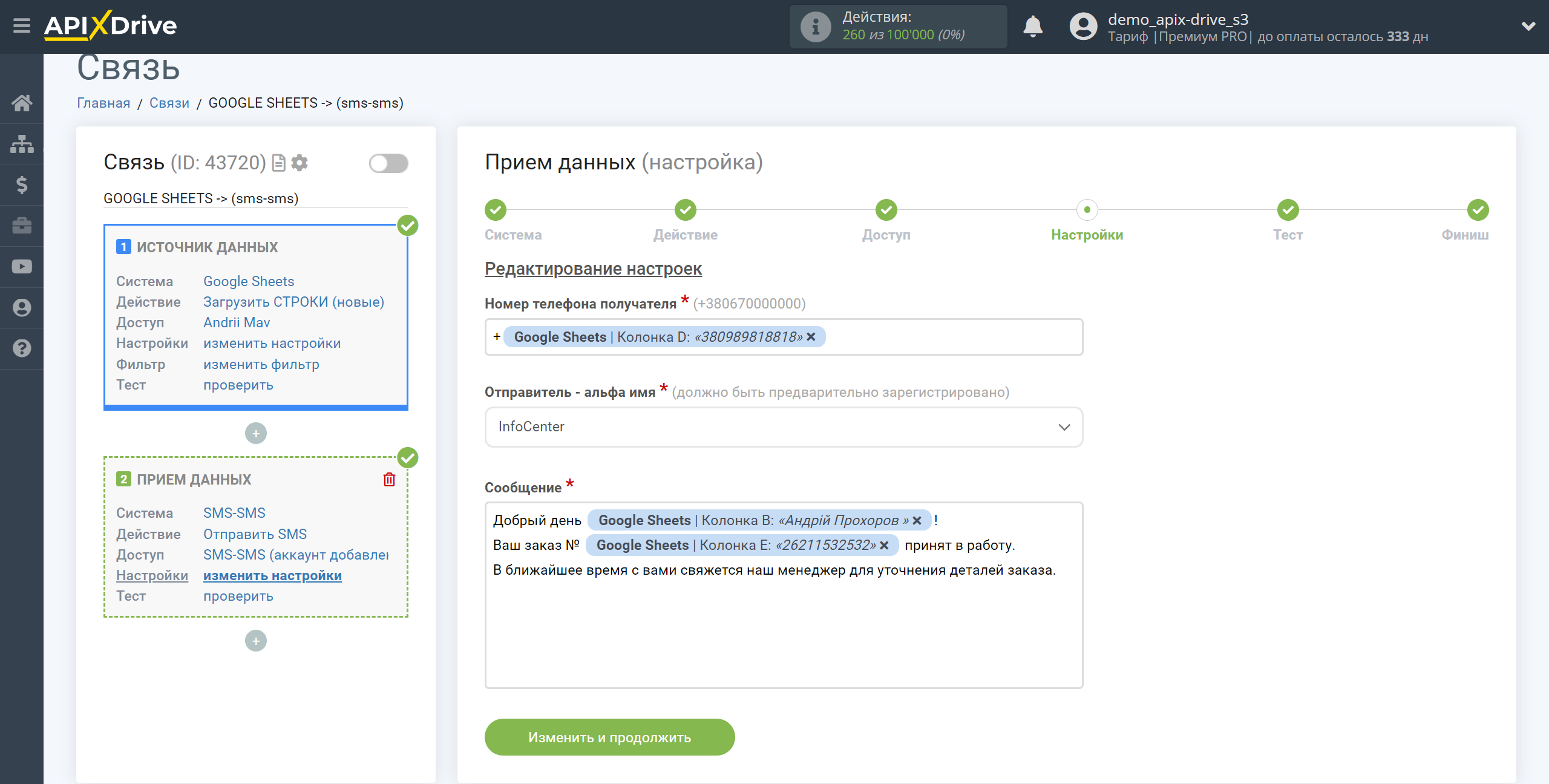Open Главная breadcrumb link
Screen dimensions: 1549x784
103,103
